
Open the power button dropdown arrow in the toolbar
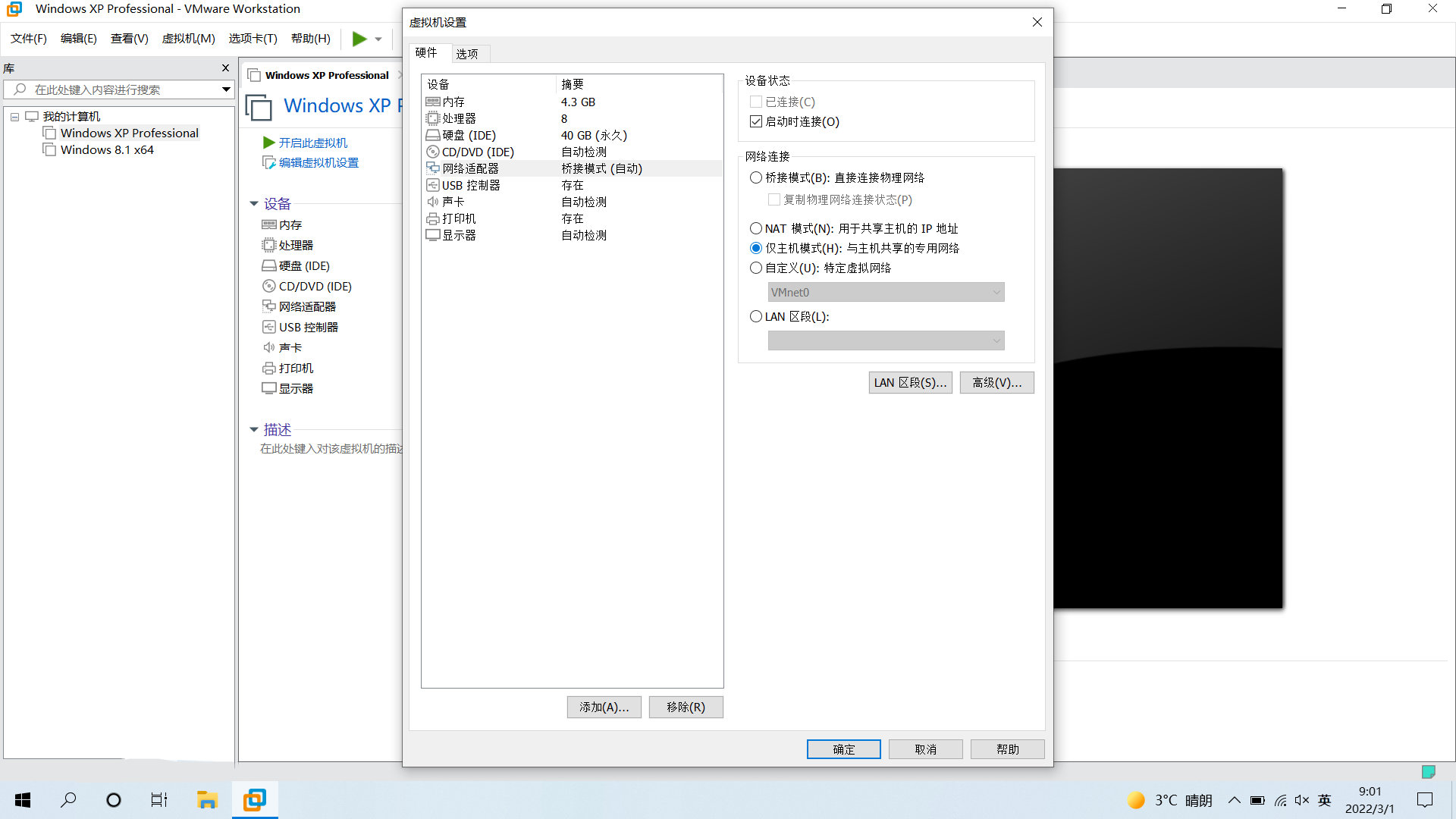pos(378,39)
